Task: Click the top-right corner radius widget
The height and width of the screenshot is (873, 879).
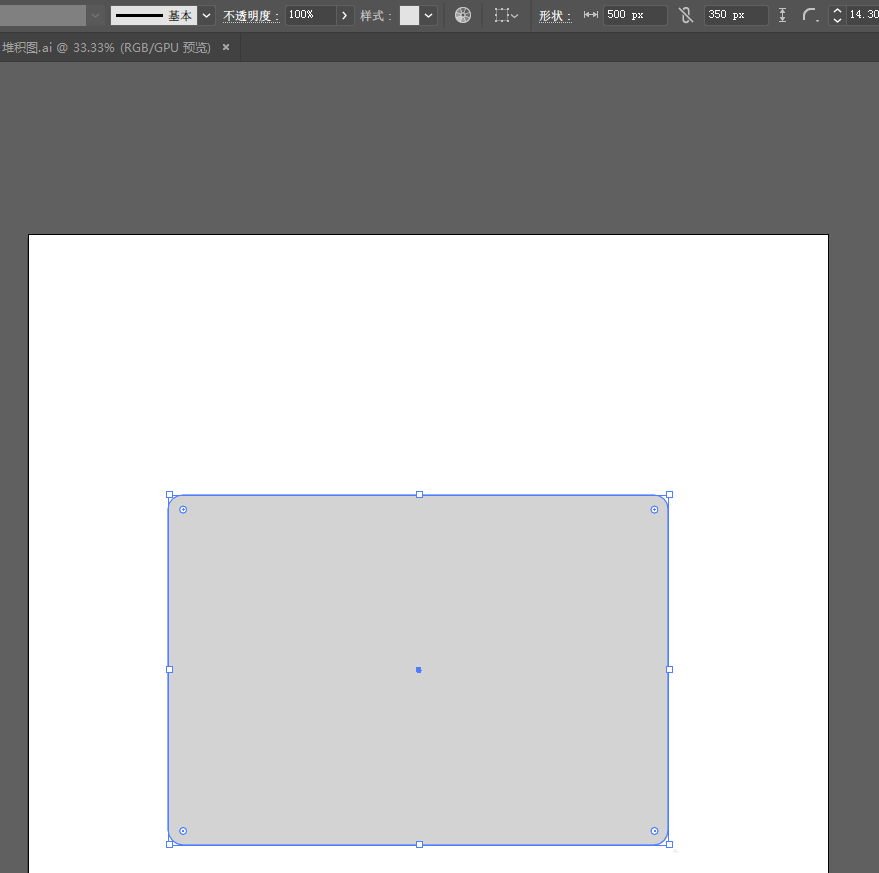Action: pos(654,510)
